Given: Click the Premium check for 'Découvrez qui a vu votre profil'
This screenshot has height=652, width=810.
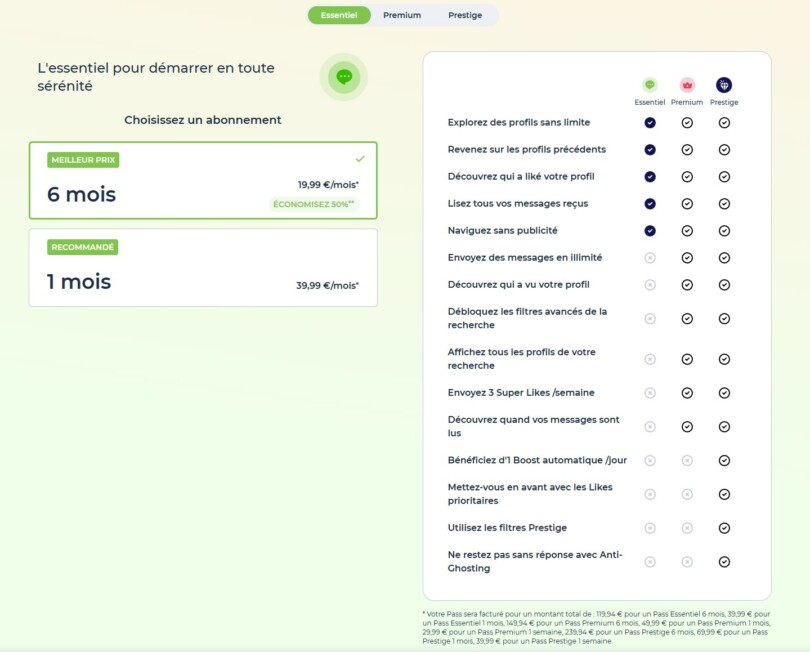Looking at the screenshot, I should coord(687,284).
